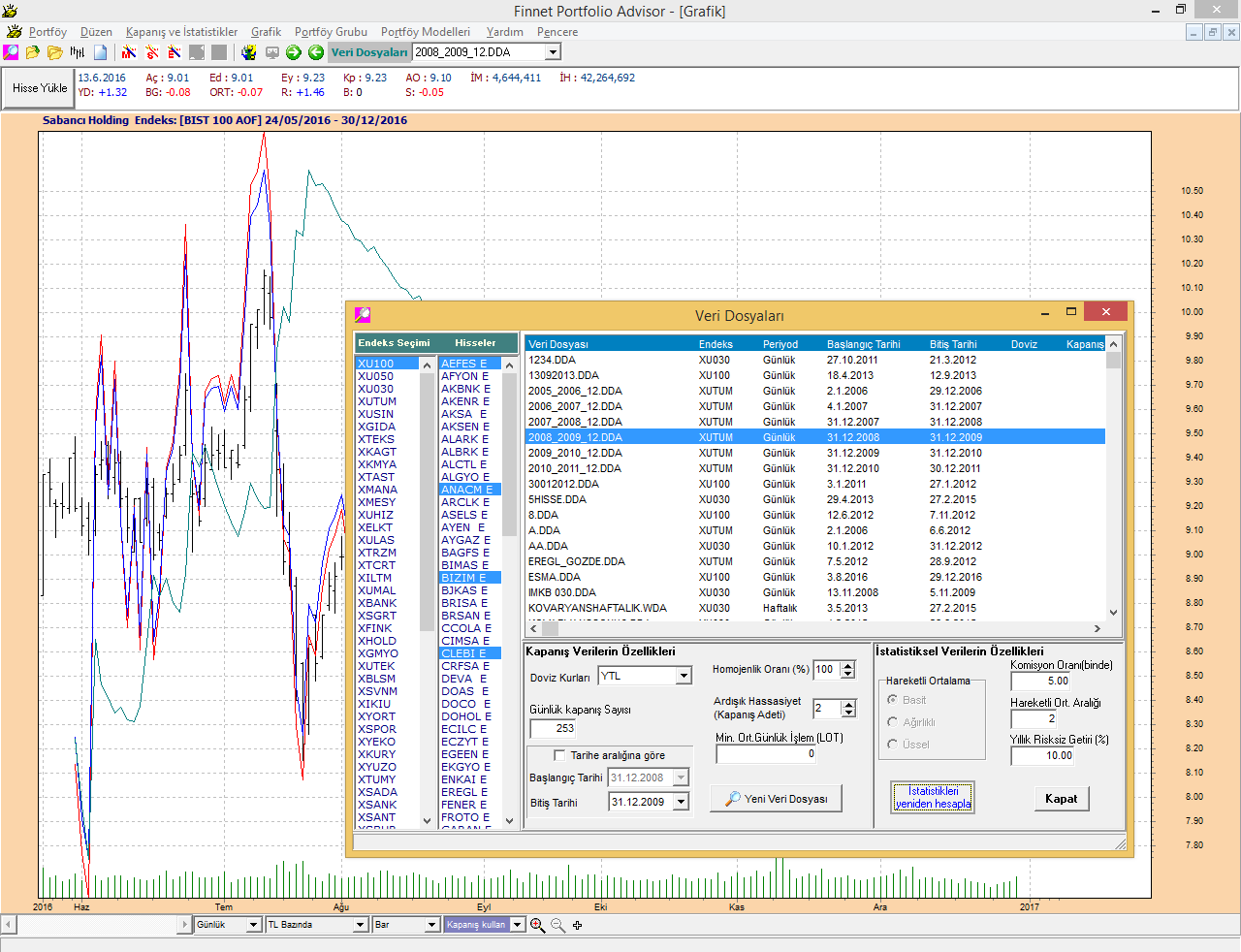The width and height of the screenshot is (1241, 952).
Task: Select the Basit moving average radio
Action: coord(892,699)
